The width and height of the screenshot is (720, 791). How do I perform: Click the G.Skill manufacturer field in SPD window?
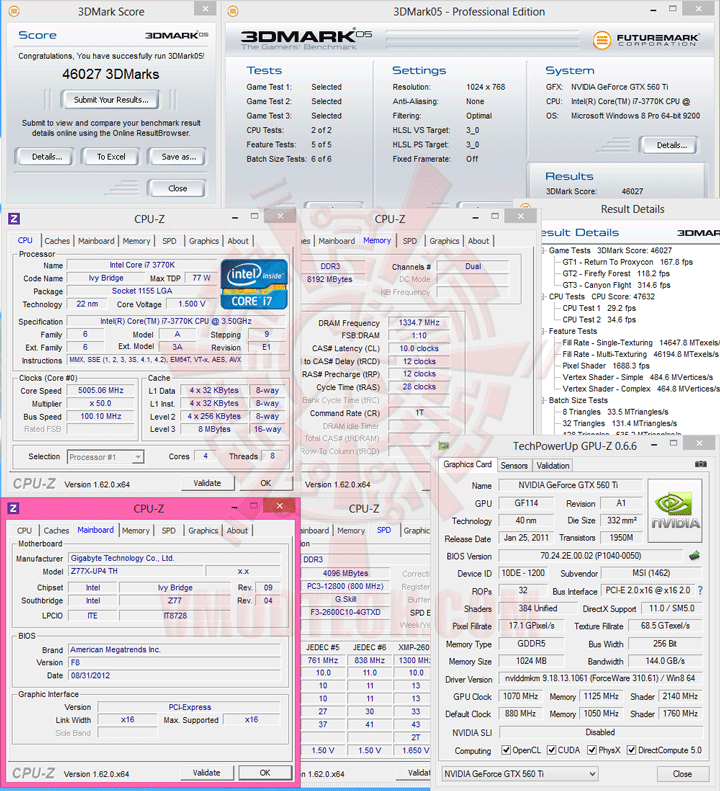pos(346,599)
